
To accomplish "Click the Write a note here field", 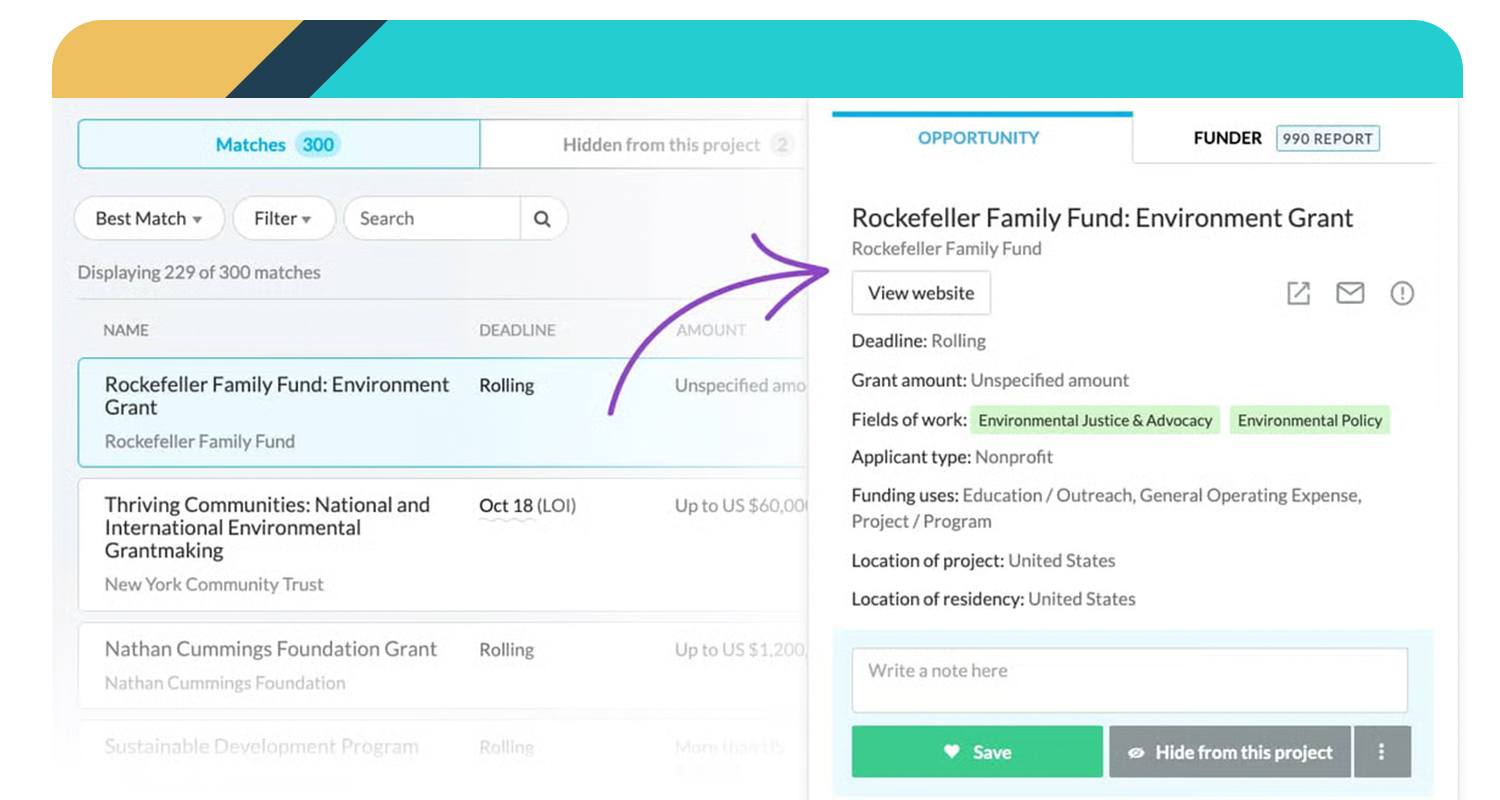I will click(x=1129, y=680).
